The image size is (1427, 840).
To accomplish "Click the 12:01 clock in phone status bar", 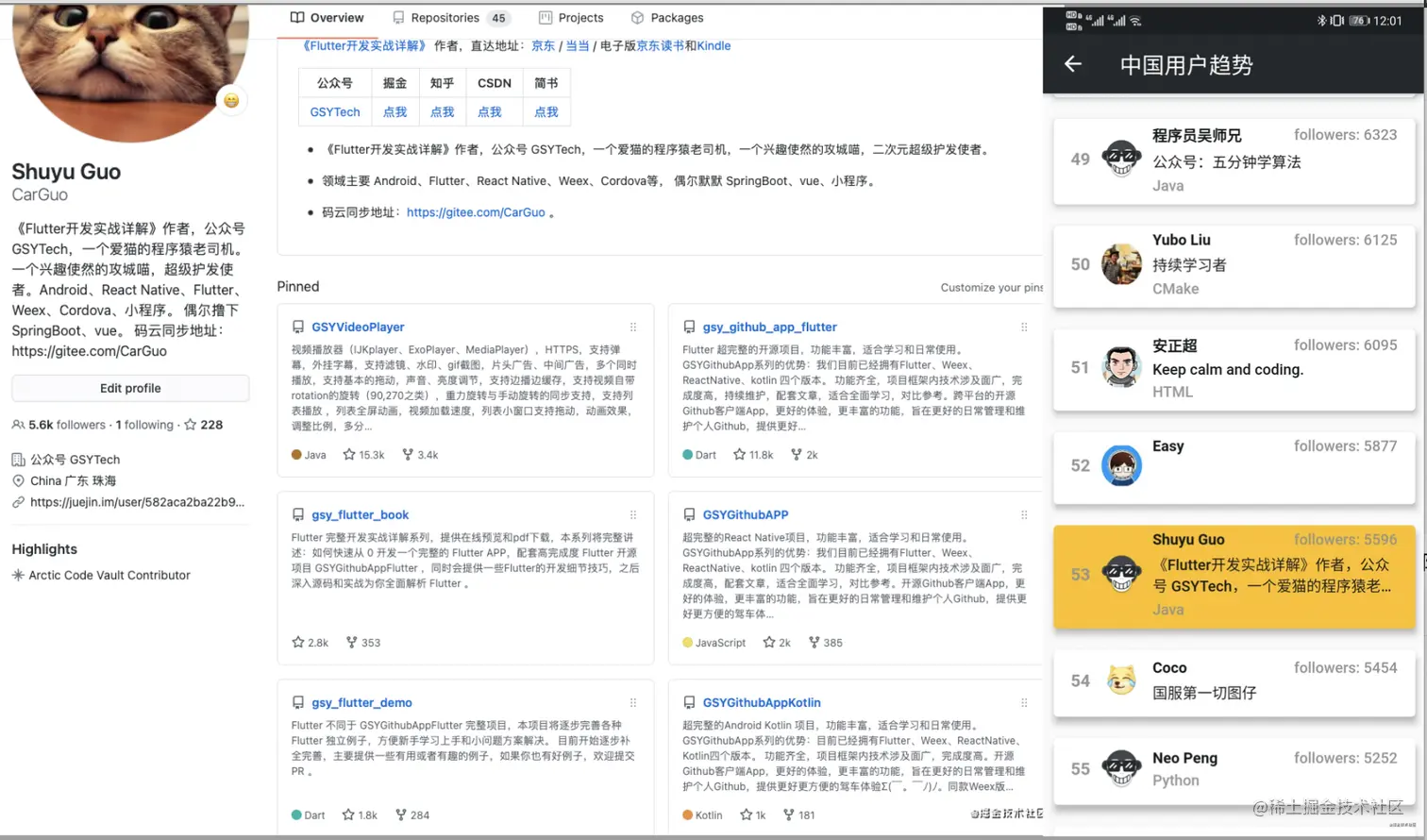I will click(1387, 20).
